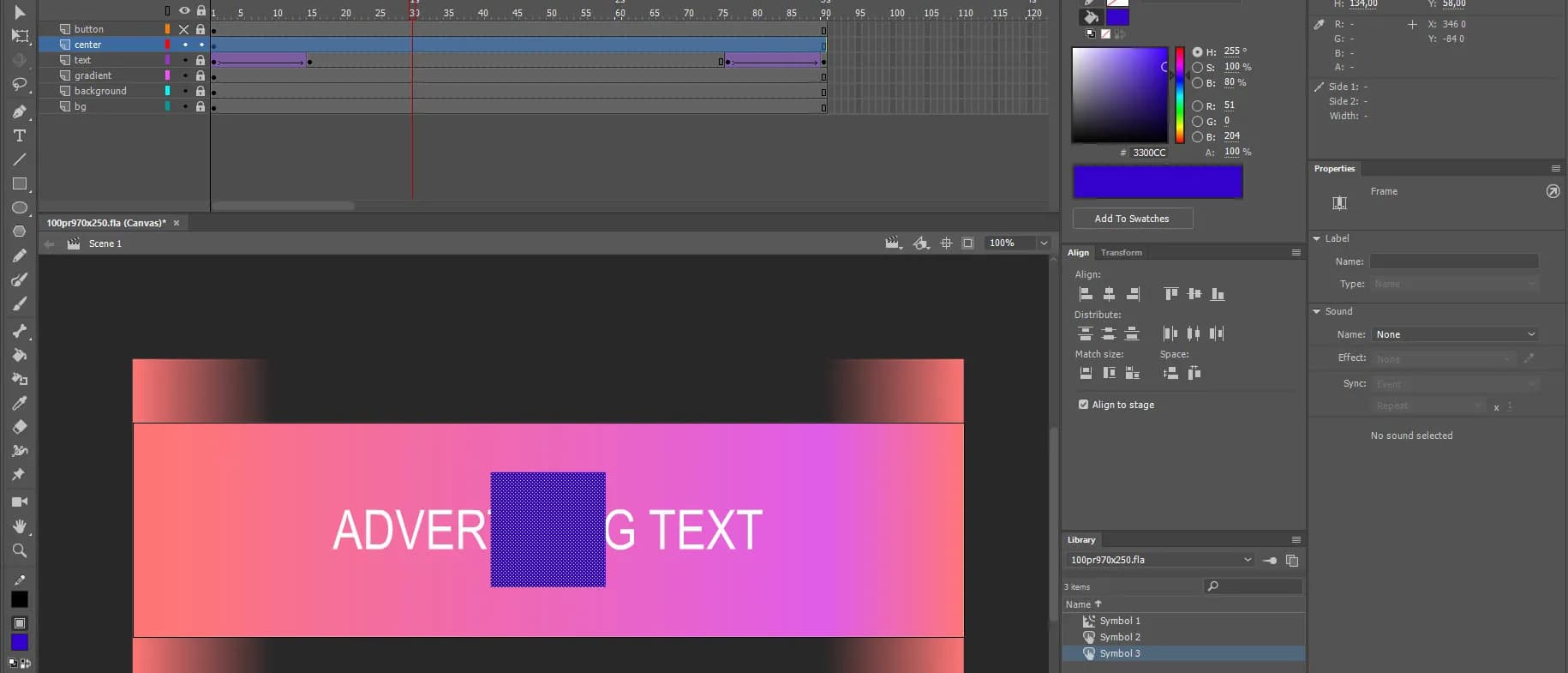Image resolution: width=1568 pixels, height=673 pixels.
Task: Select the S saturation radio button
Action: pyautogui.click(x=1197, y=68)
